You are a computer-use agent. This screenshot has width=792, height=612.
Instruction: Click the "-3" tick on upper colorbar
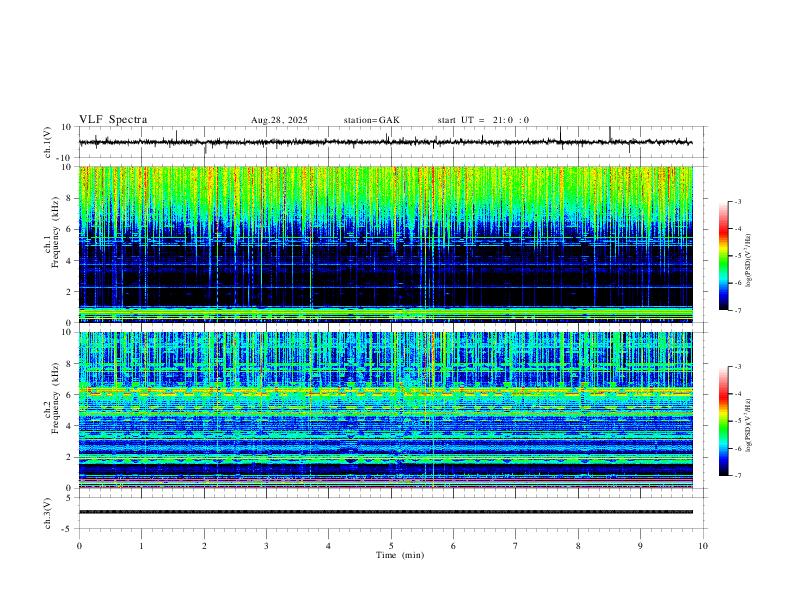[738, 202]
